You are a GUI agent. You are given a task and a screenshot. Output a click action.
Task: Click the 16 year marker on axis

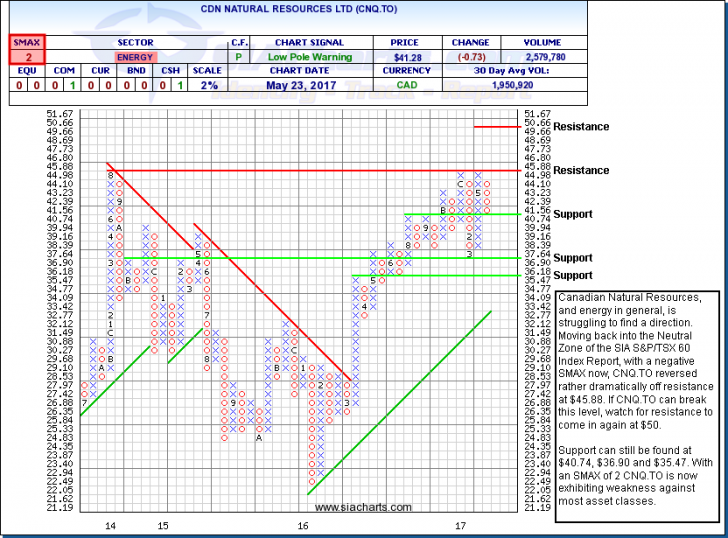click(301, 524)
